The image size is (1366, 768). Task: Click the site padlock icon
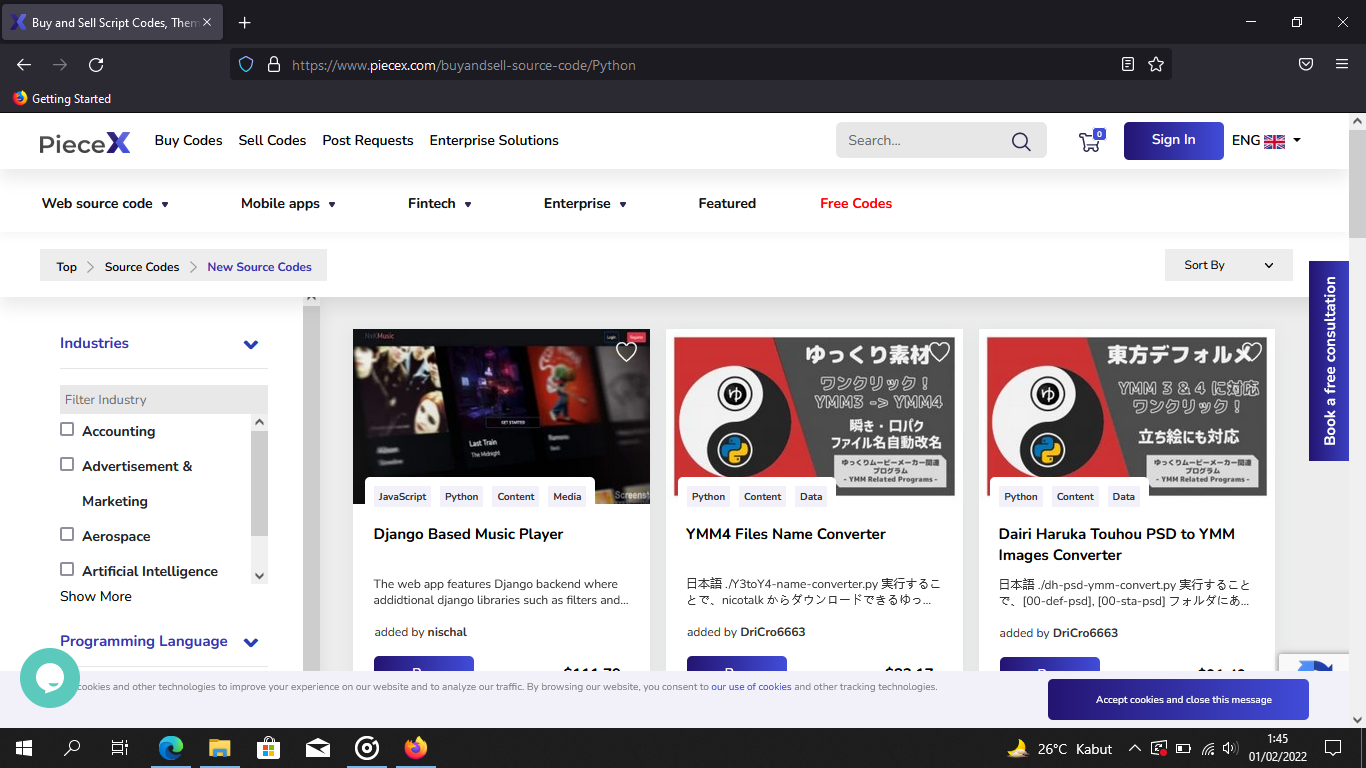[273, 65]
